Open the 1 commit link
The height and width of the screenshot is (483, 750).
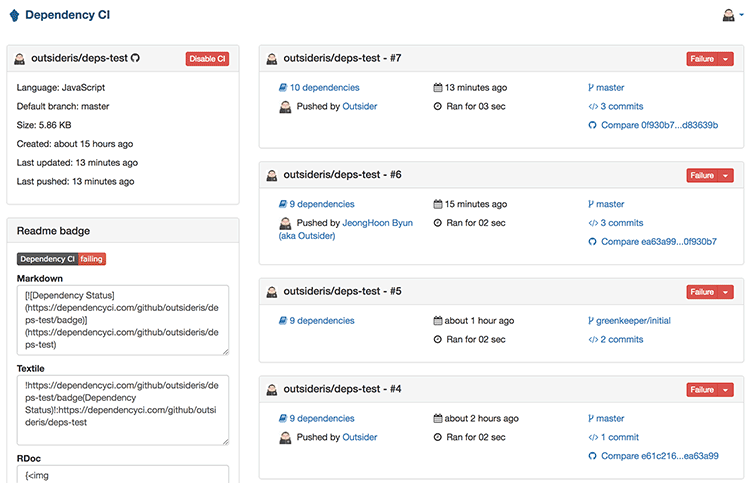click(x=619, y=437)
